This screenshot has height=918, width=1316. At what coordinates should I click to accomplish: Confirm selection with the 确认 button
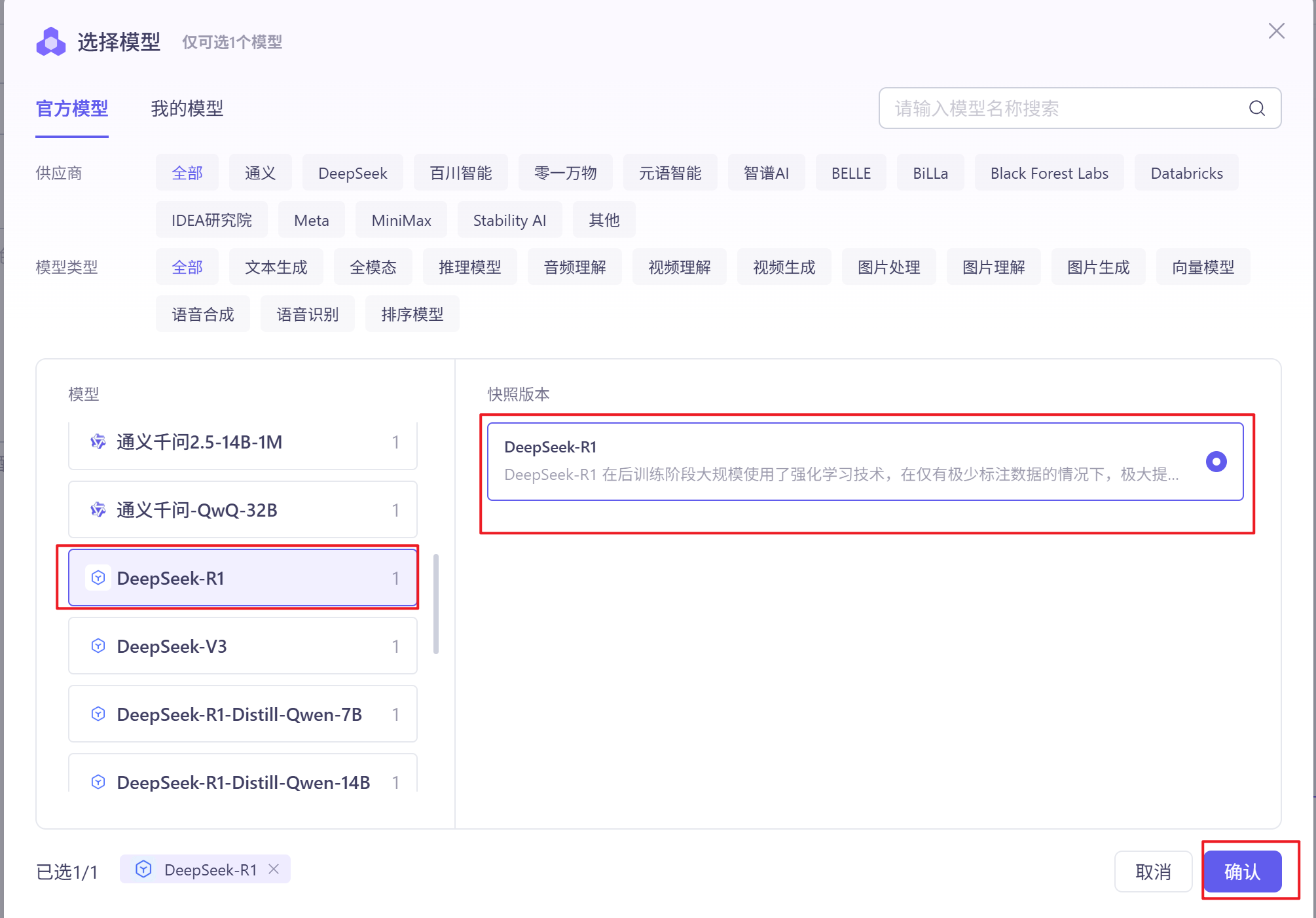coord(1242,872)
